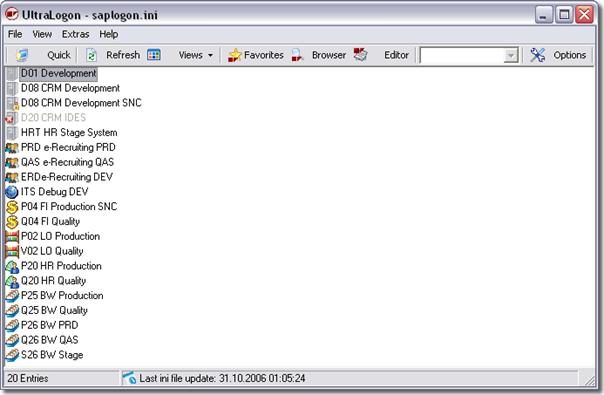Open the toolbar combo box dropdown arrow
Screen dimensions: 604x395
pyautogui.click(x=510, y=55)
